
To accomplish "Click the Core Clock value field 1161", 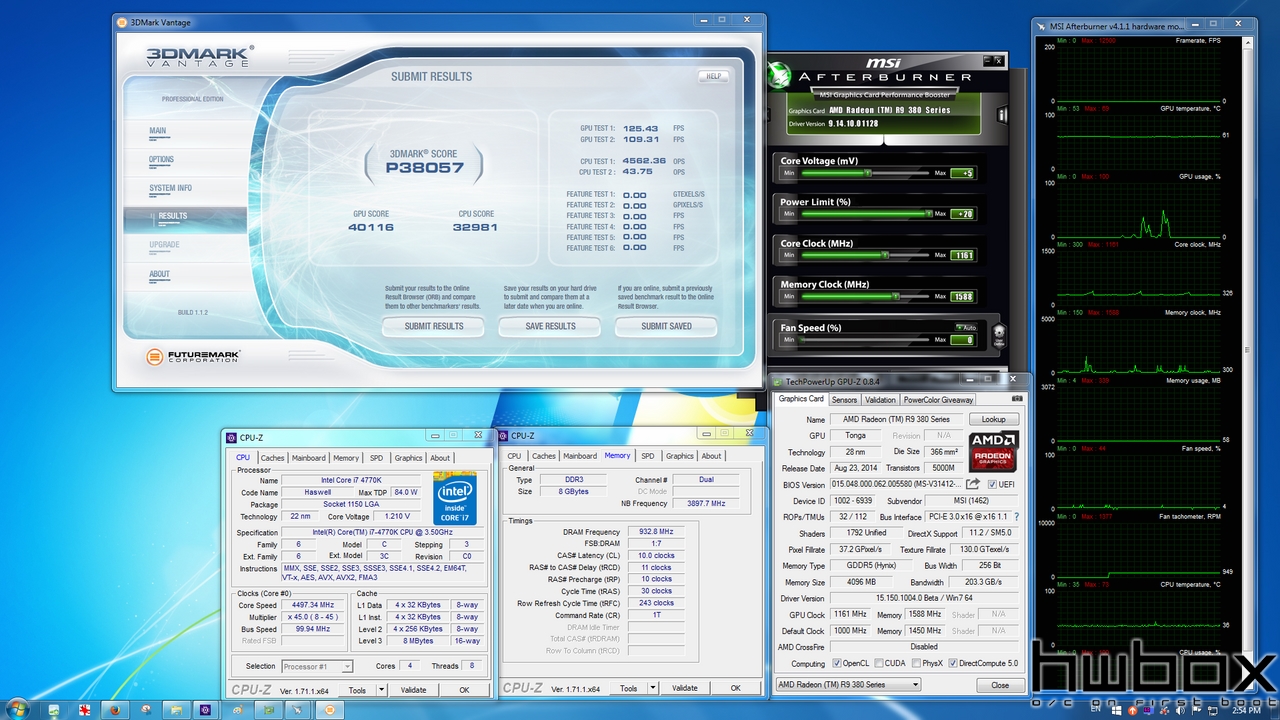I will click(962, 255).
